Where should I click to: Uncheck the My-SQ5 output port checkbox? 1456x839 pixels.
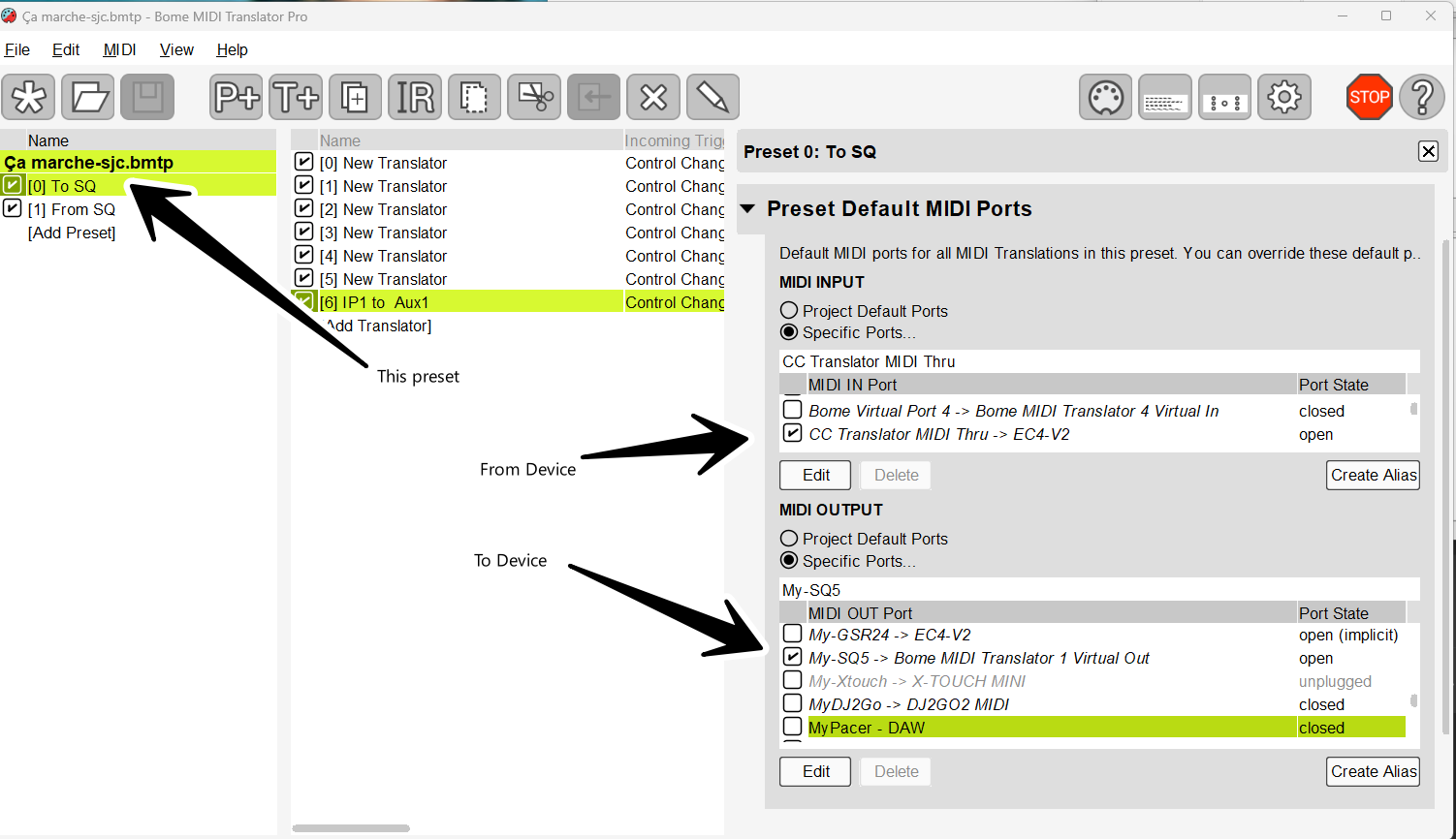tap(792, 657)
